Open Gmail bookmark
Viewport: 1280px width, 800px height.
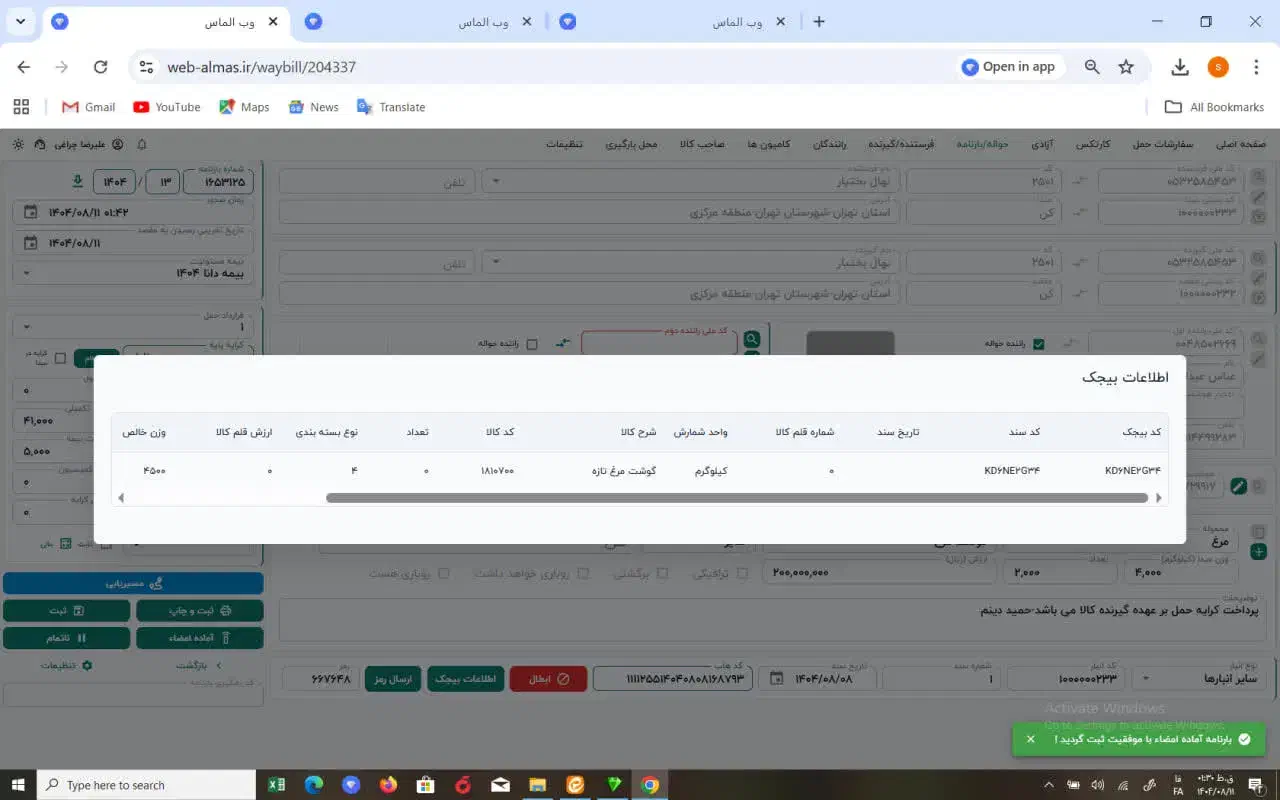click(x=89, y=107)
